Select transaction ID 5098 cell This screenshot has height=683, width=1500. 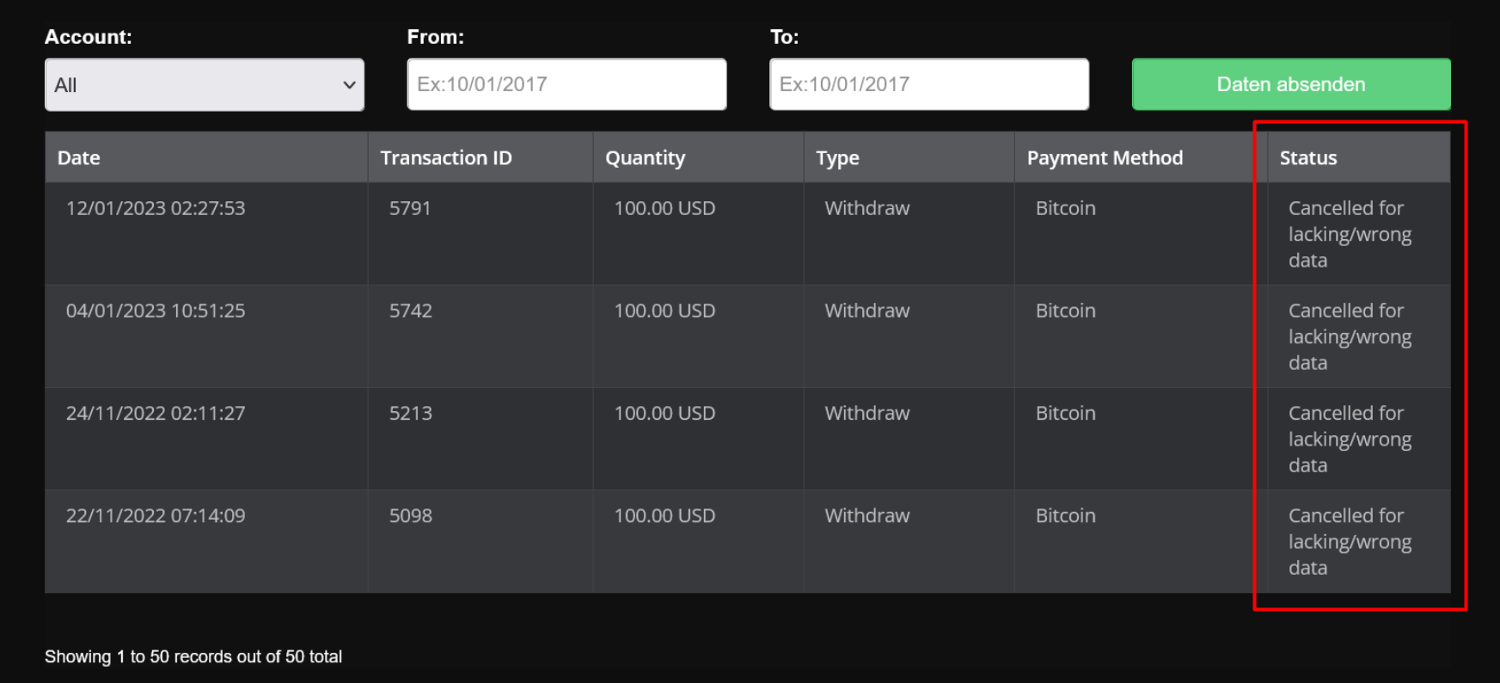click(410, 516)
